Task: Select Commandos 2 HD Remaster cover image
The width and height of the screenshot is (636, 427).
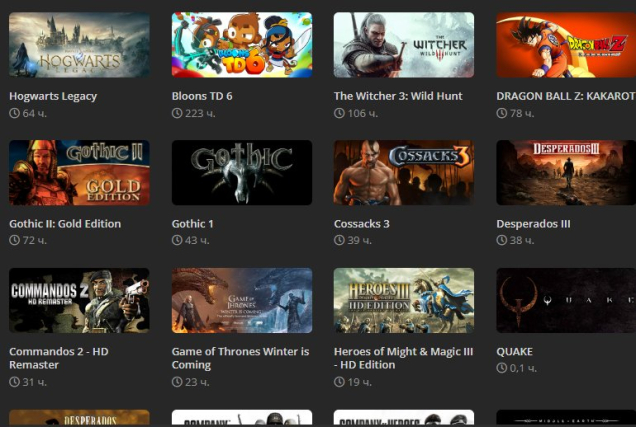Action: (x=80, y=300)
